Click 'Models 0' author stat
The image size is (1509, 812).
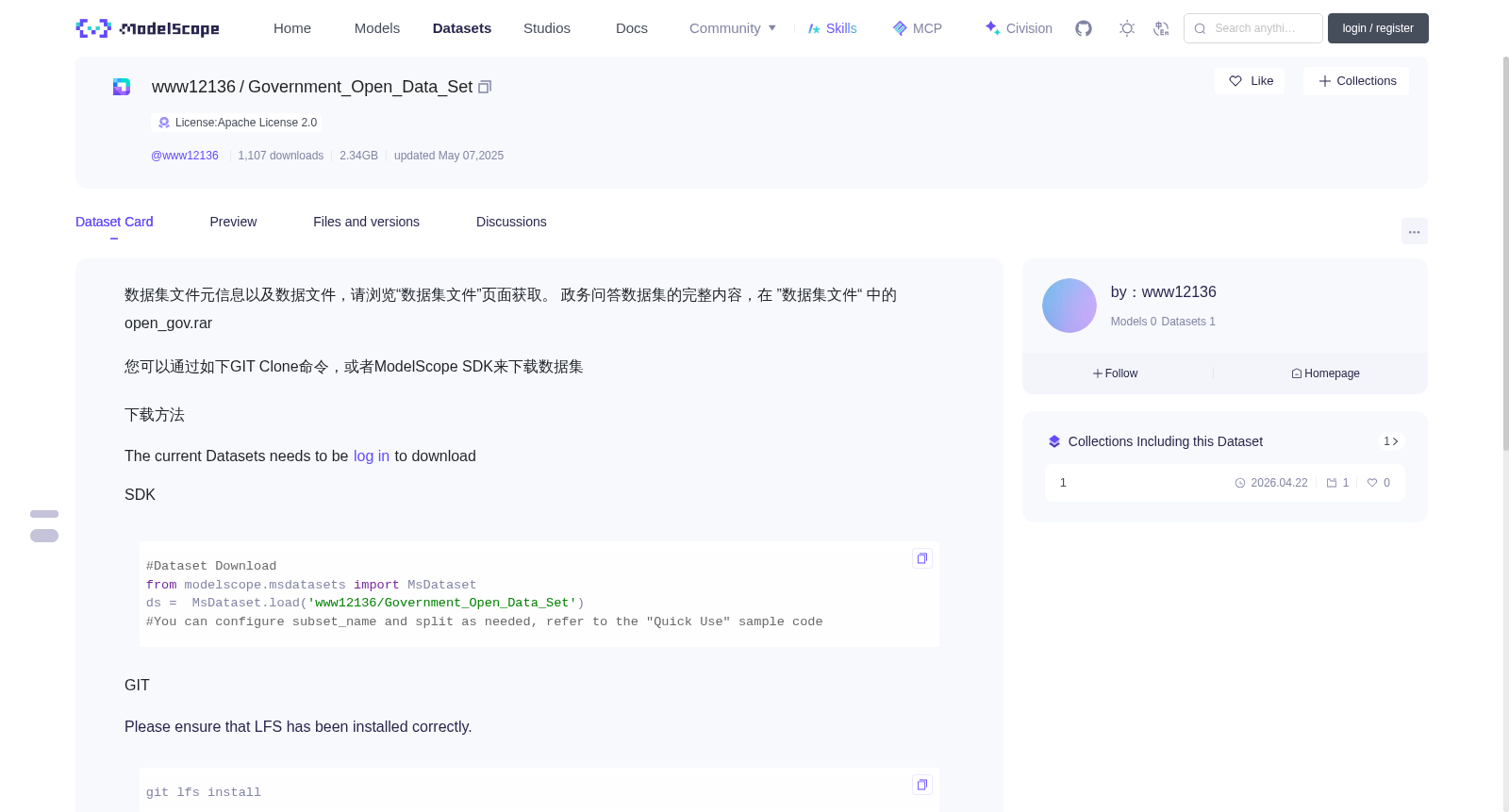click(x=1134, y=322)
